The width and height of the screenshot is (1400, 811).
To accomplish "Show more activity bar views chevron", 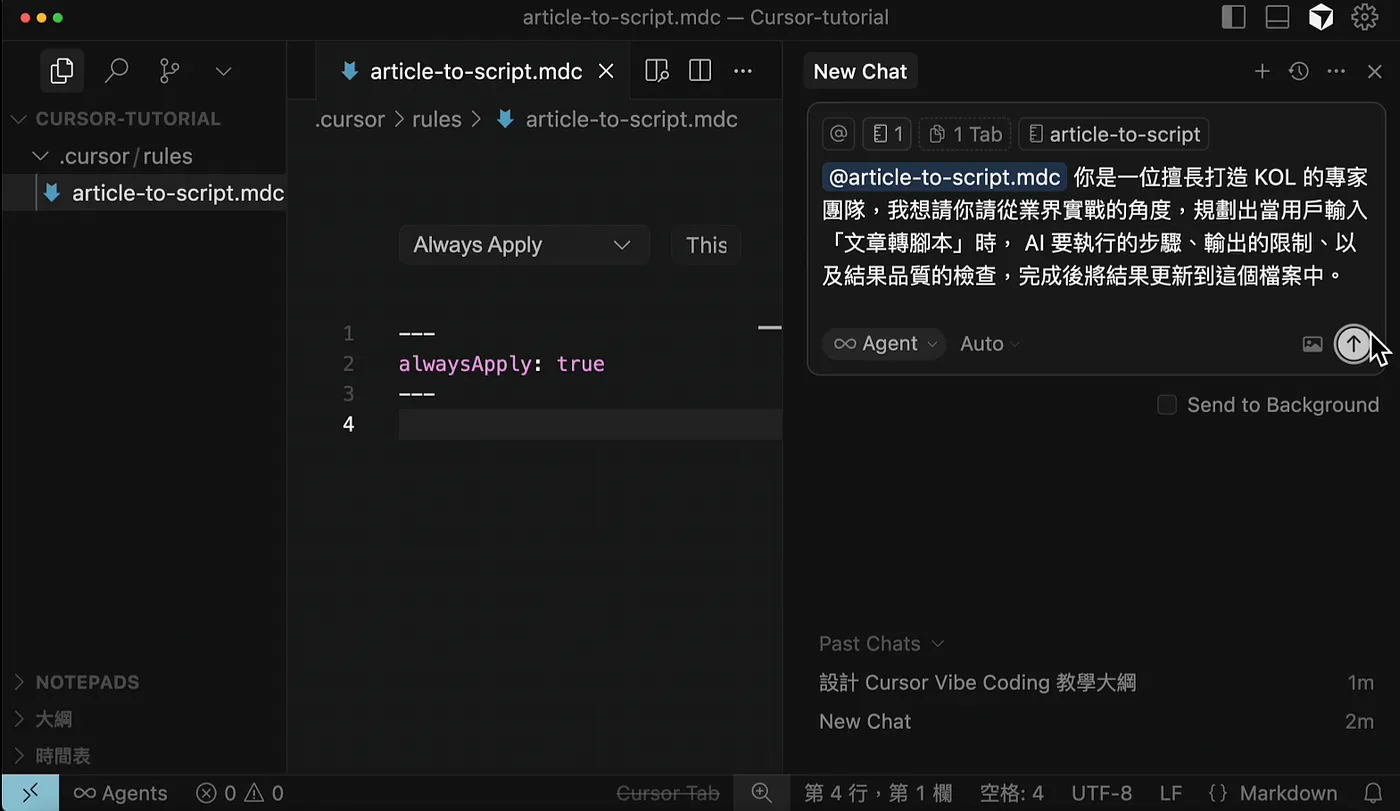I will (224, 71).
